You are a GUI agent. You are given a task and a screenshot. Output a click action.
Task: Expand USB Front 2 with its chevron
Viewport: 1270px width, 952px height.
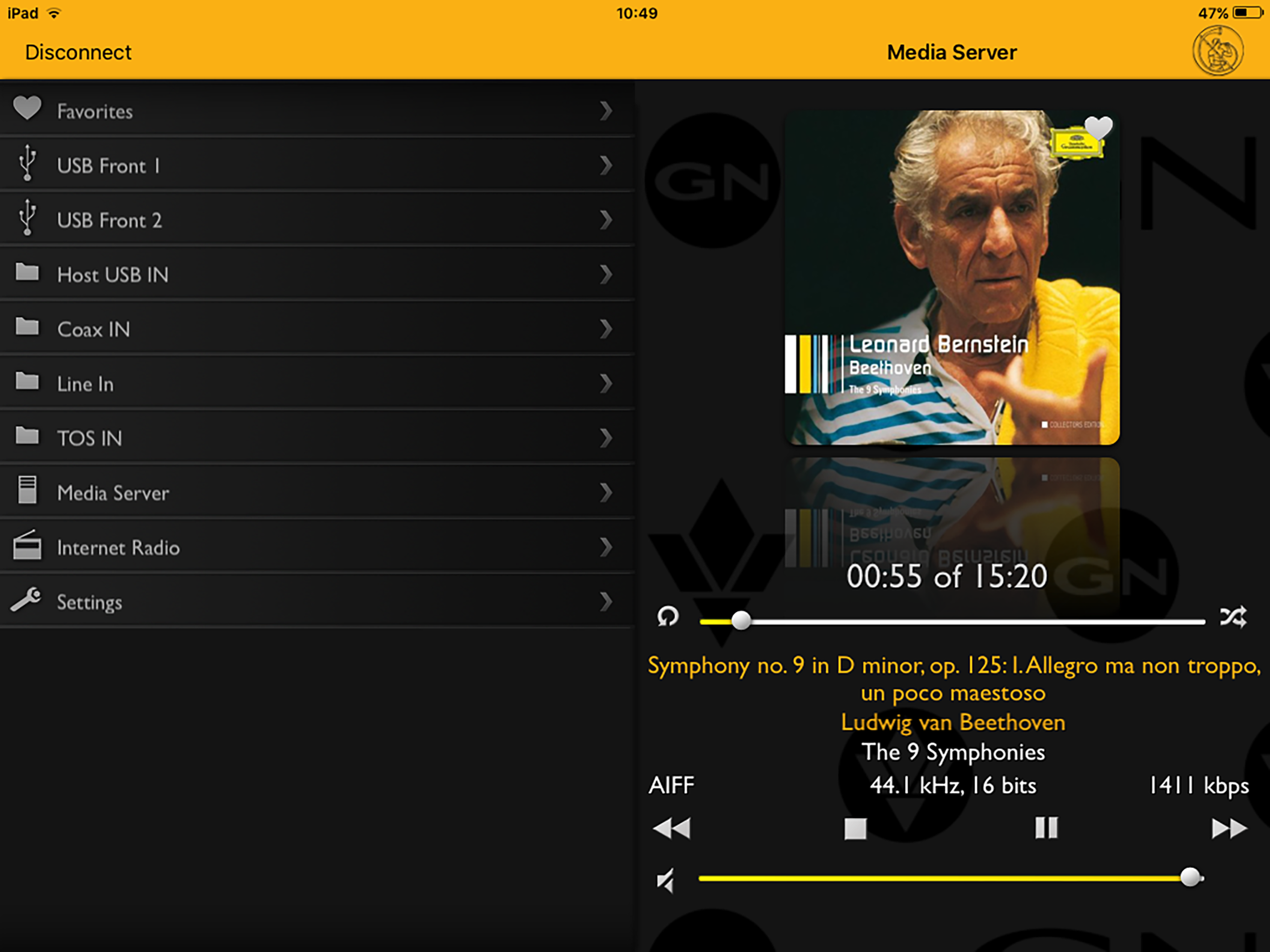(x=606, y=220)
